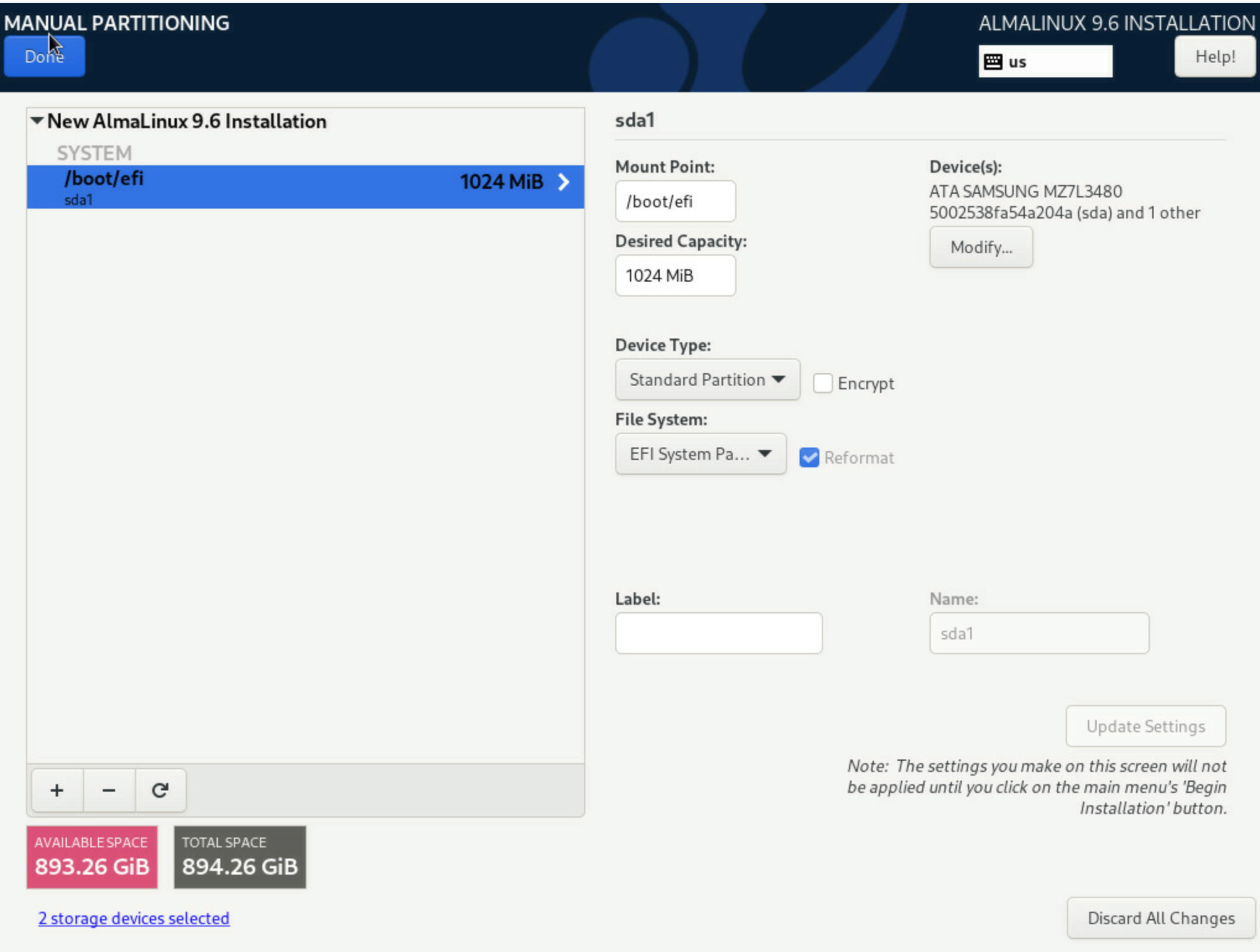Click the Total Space 894.26 GiB box
The height and width of the screenshot is (952, 1260).
[239, 857]
